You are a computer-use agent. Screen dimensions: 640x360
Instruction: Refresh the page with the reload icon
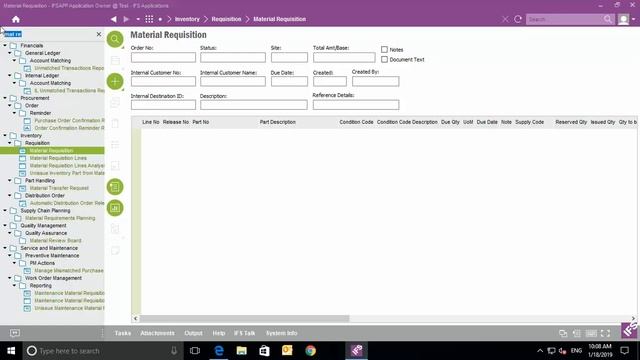click(x=518, y=19)
